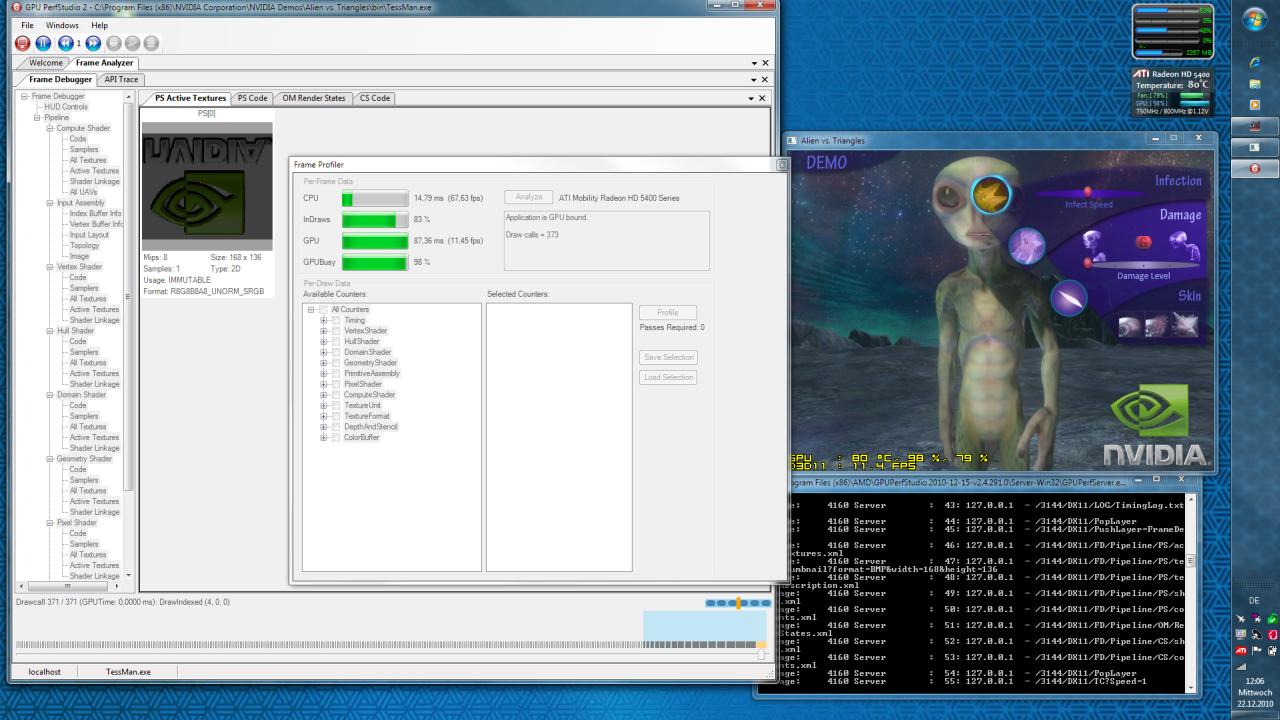Open the CS Code tab
Image resolution: width=1280 pixels, height=720 pixels.
375,98
